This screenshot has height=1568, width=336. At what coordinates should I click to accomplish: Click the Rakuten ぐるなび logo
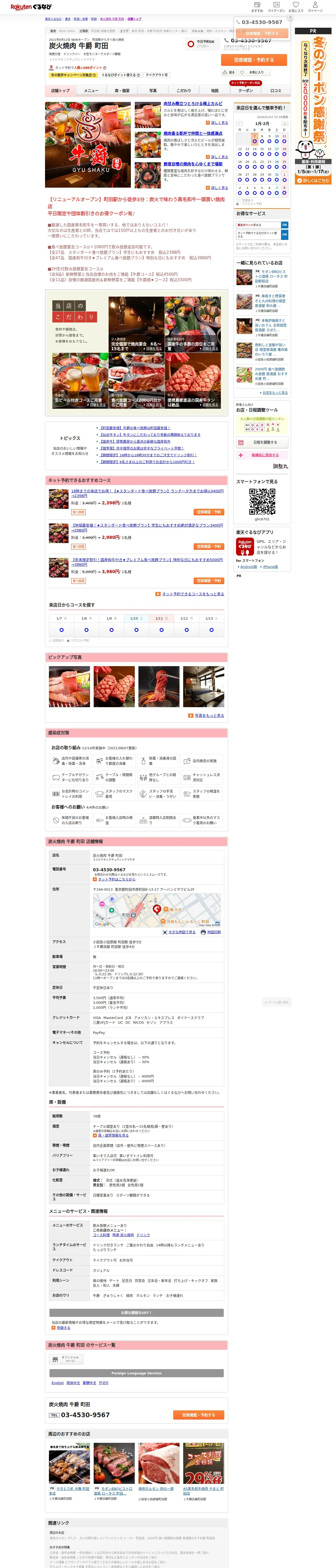click(31, 7)
